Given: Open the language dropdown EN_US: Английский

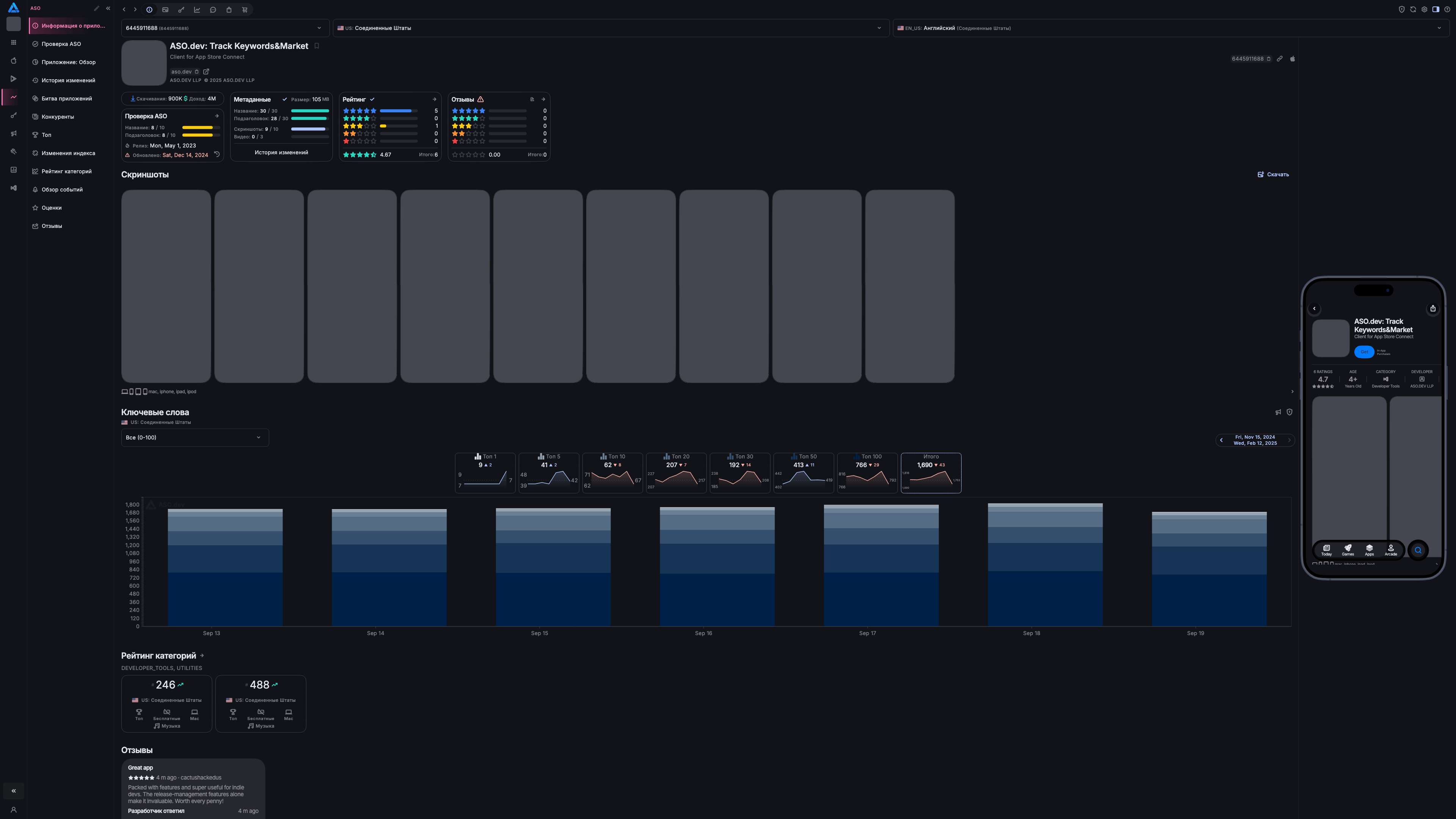Looking at the screenshot, I should [x=1170, y=28].
